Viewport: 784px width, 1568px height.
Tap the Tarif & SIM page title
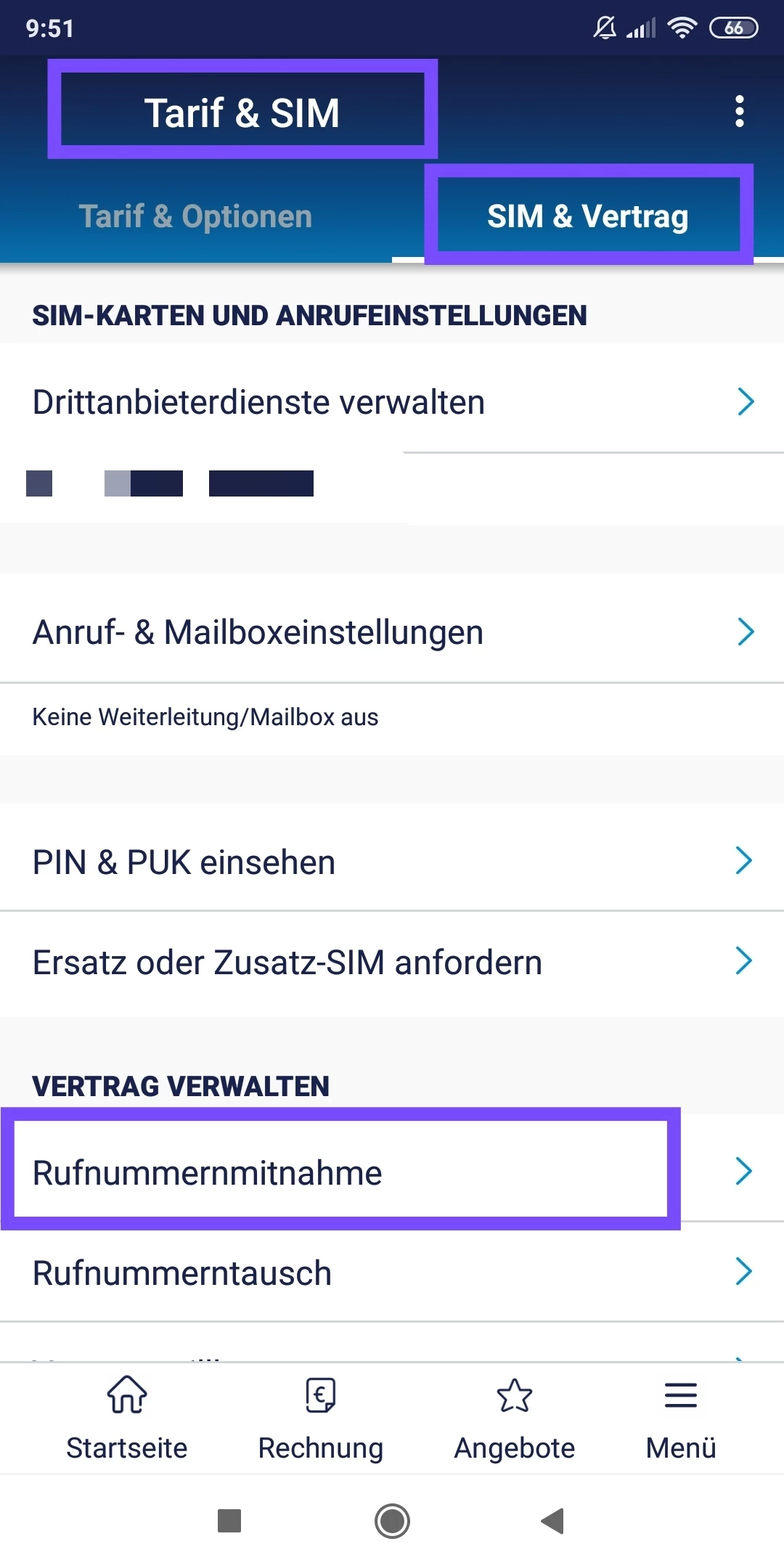tap(242, 113)
